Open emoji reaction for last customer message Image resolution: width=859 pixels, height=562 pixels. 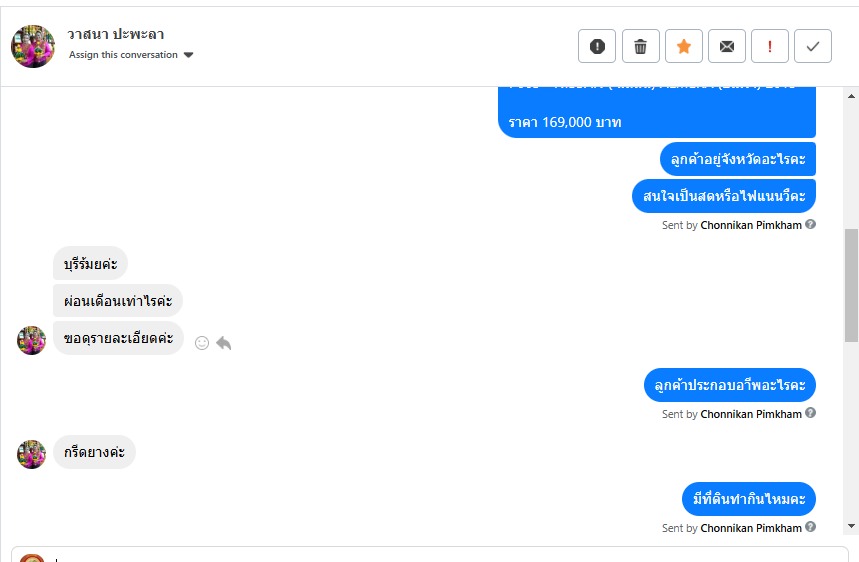point(202,342)
